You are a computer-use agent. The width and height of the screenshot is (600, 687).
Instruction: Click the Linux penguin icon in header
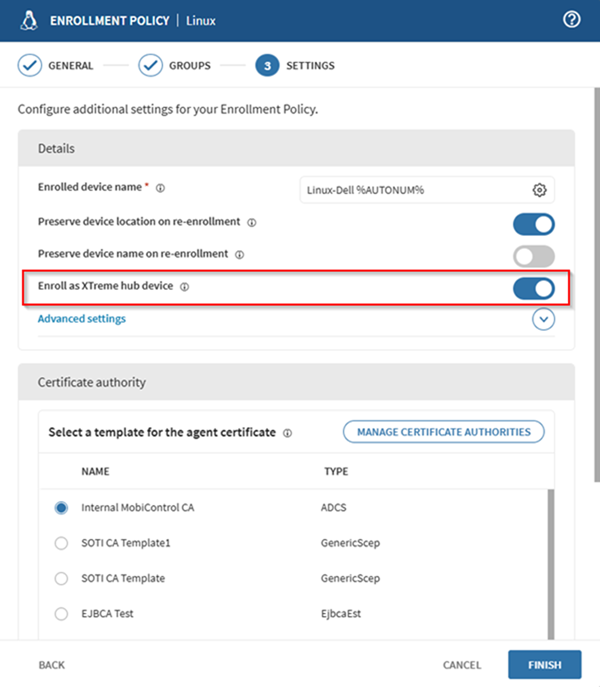[x=29, y=20]
